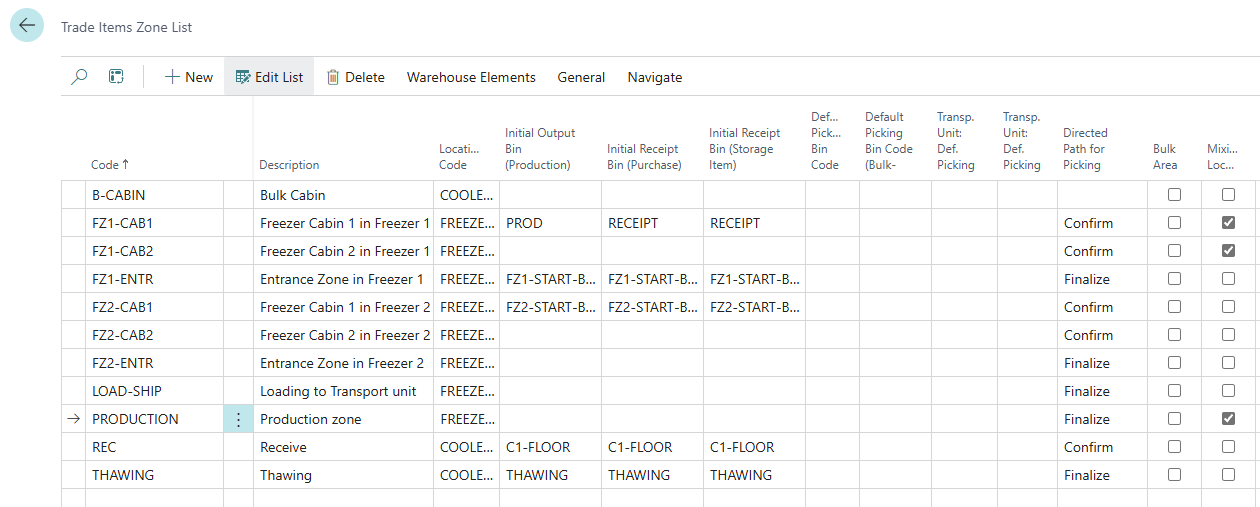Click the list view layout icon
The height and width of the screenshot is (507, 1260).
[x=116, y=77]
